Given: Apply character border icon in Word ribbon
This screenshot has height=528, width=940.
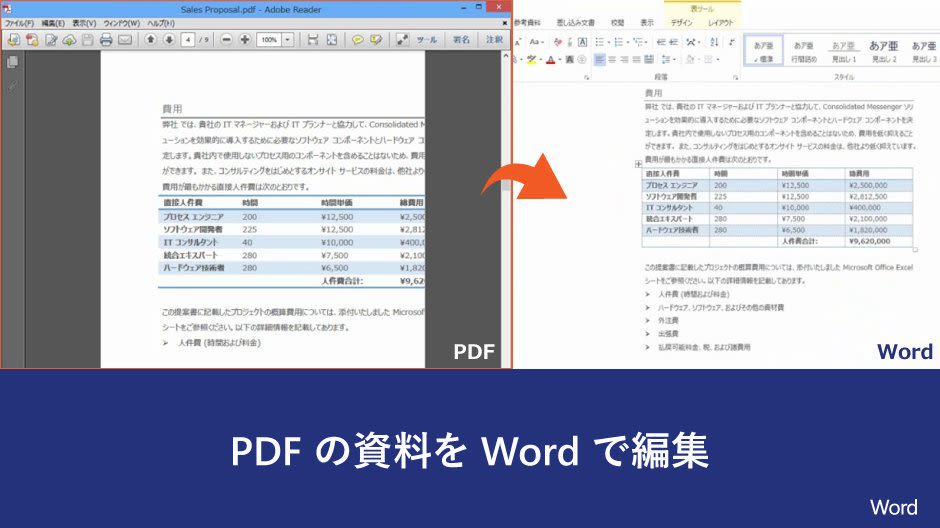Looking at the screenshot, I should tap(582, 42).
